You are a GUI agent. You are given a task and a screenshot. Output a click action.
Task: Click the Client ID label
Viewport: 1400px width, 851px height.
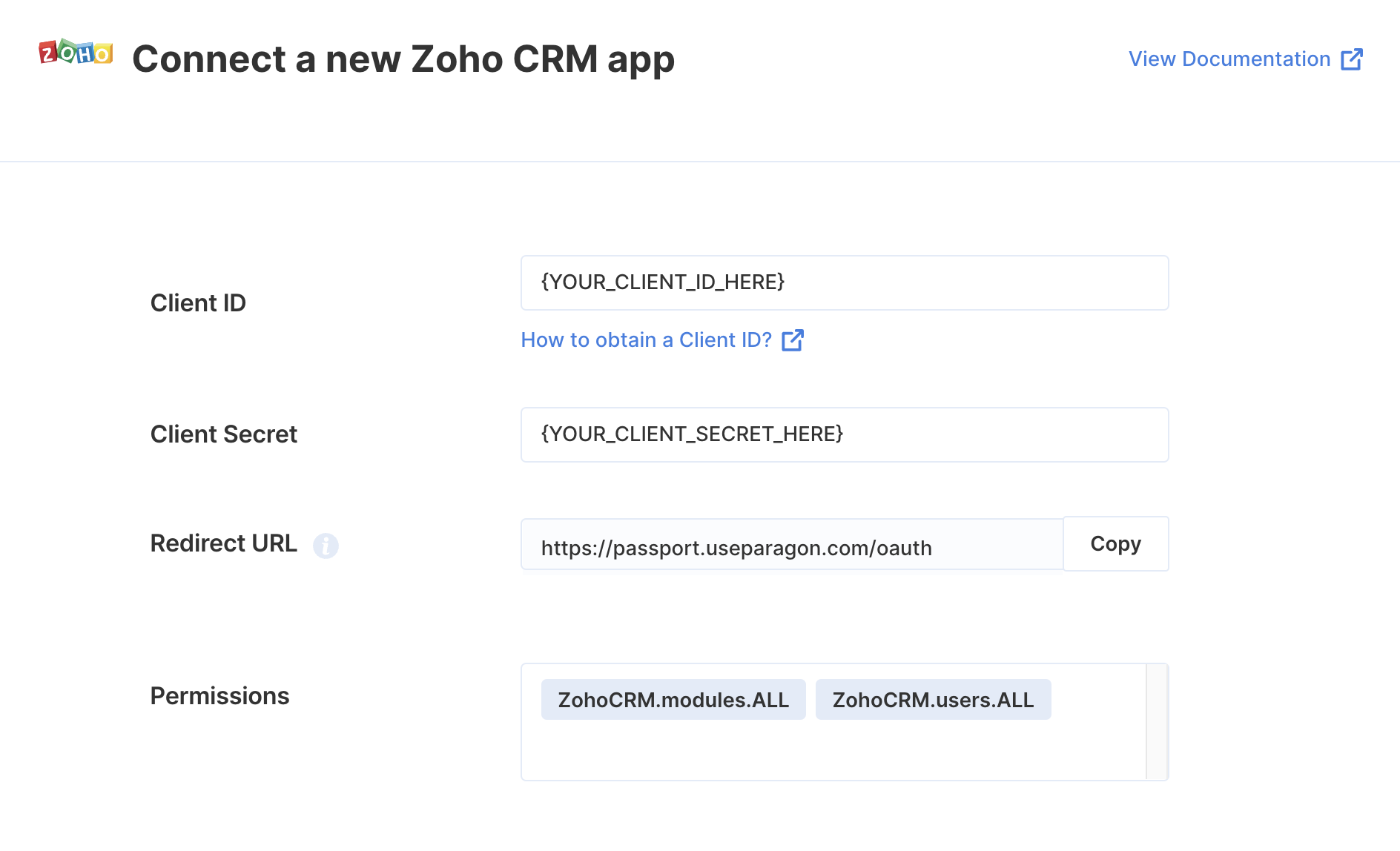(x=198, y=303)
